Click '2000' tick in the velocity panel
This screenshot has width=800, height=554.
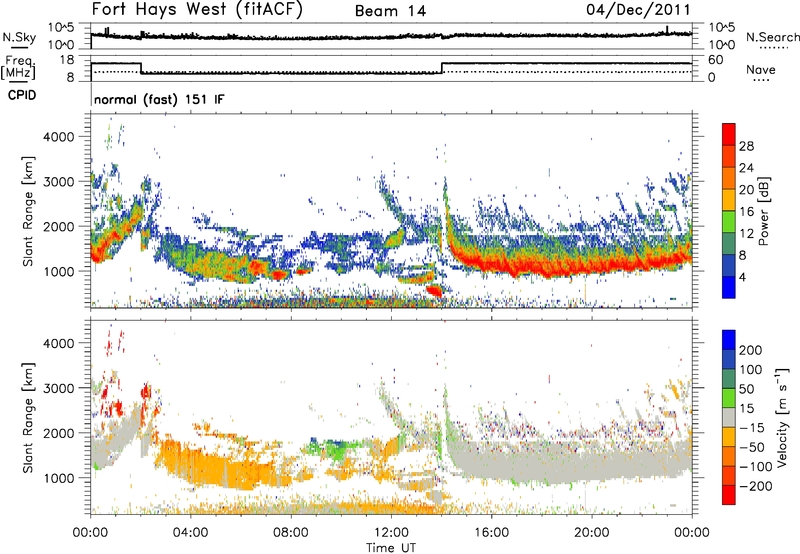[x=58, y=433]
